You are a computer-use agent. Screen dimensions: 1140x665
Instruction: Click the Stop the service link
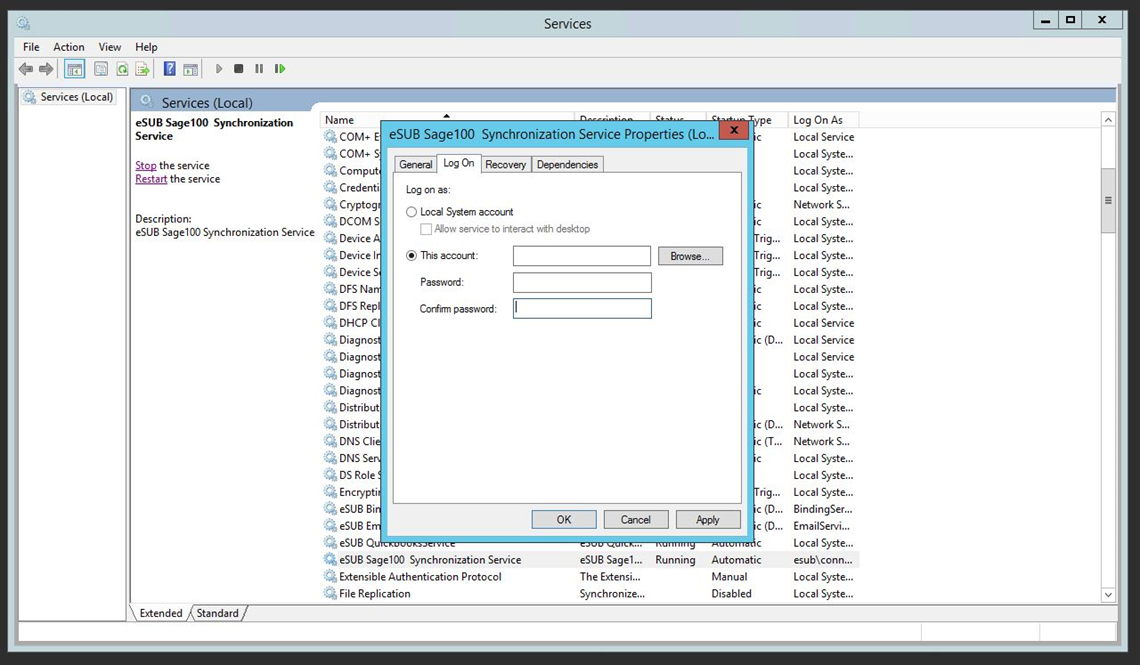point(145,166)
